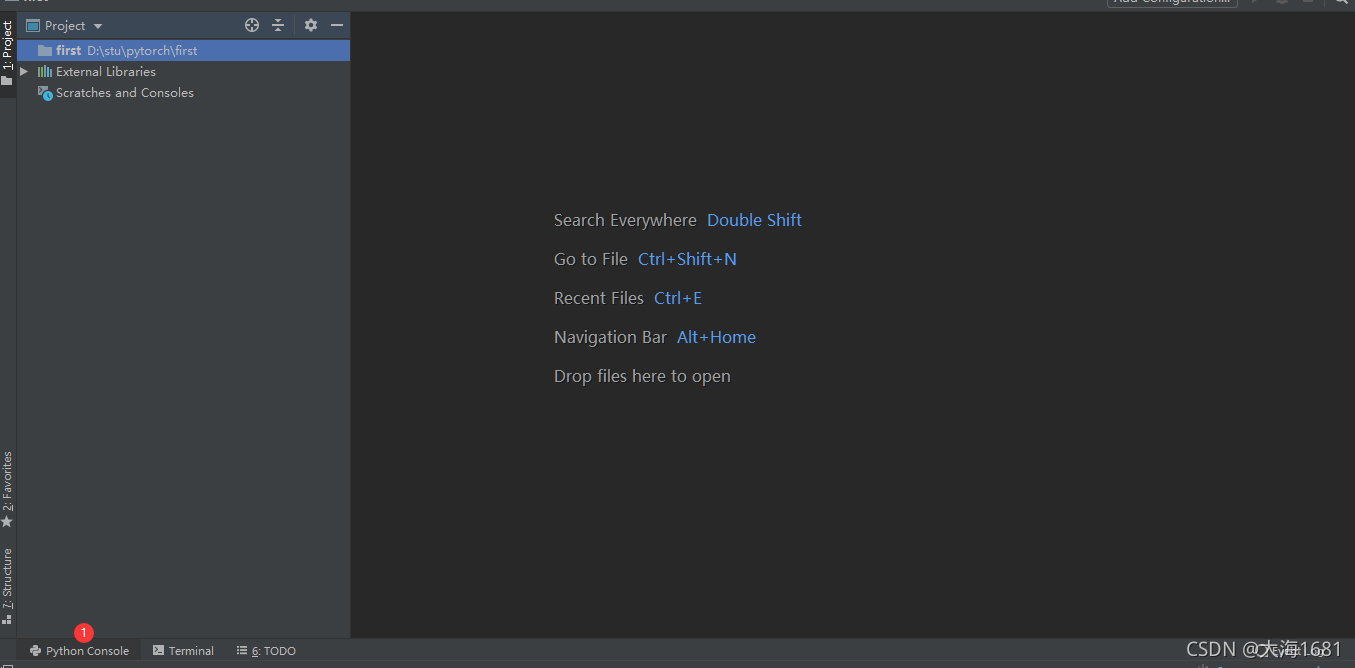This screenshot has height=668, width=1355.
Task: Select Scratches and Consoles entry
Action: 125,93
